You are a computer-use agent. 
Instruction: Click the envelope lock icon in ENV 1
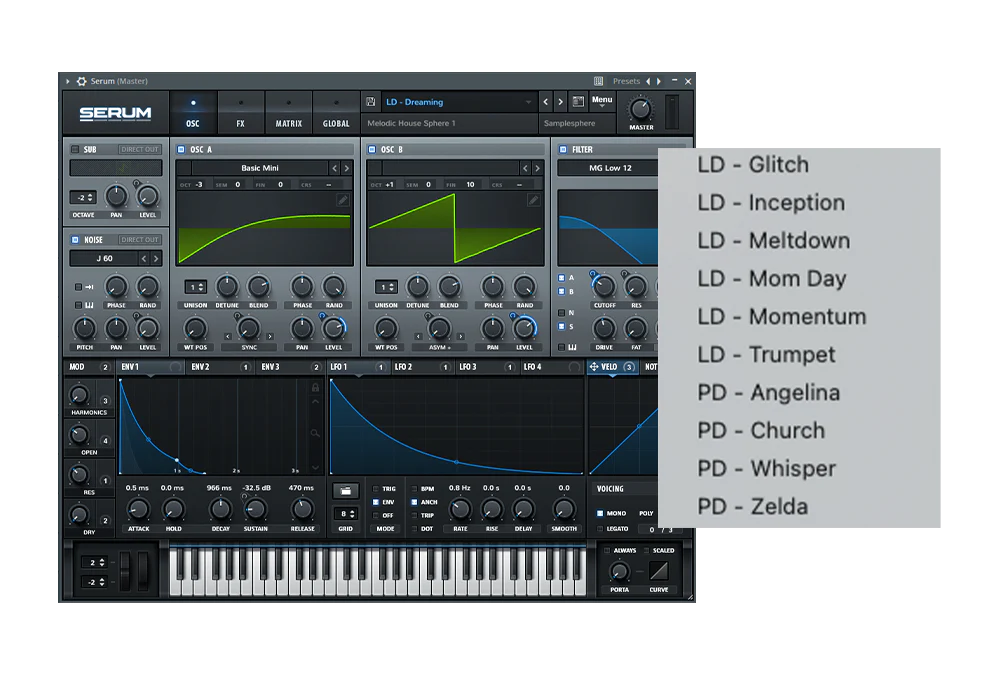coord(316,387)
